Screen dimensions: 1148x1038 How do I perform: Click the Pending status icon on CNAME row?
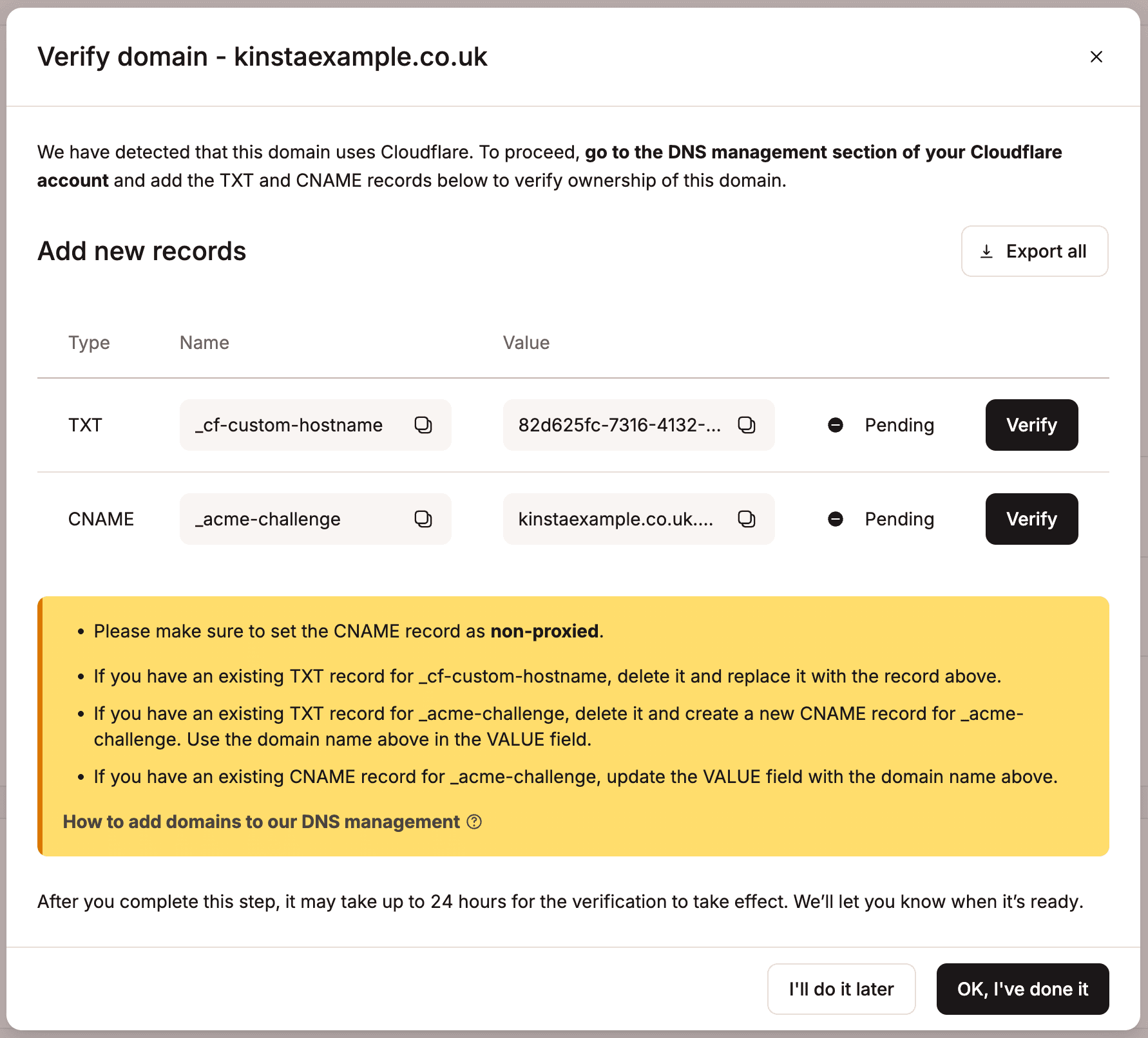(x=835, y=519)
